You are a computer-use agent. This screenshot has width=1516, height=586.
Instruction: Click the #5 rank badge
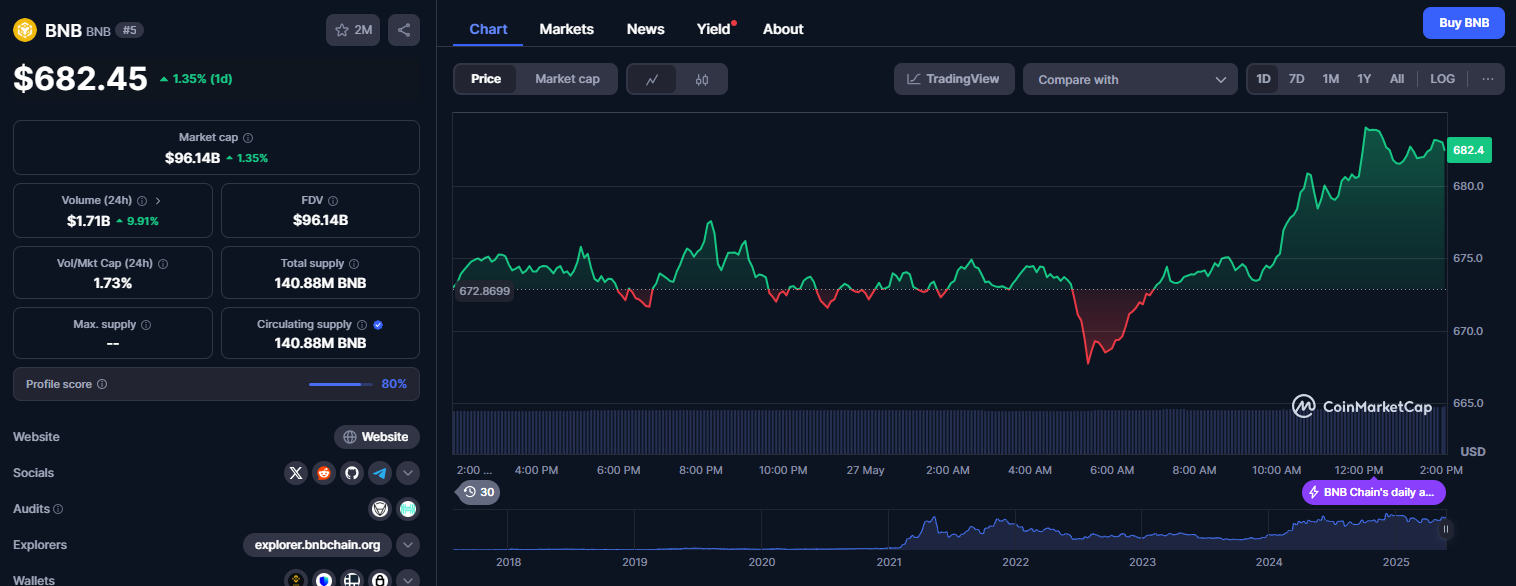(129, 30)
